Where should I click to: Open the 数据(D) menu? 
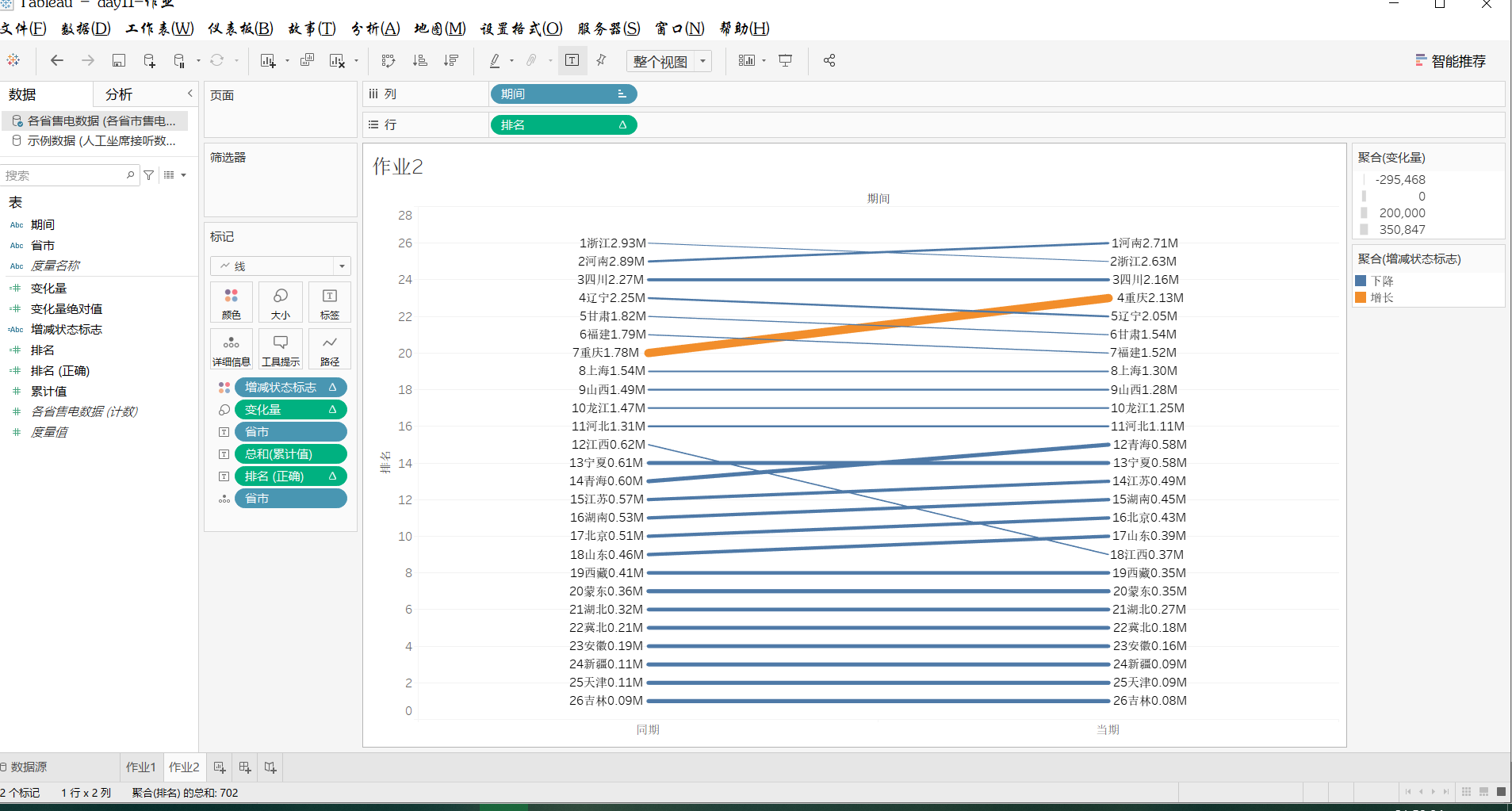coord(86,29)
